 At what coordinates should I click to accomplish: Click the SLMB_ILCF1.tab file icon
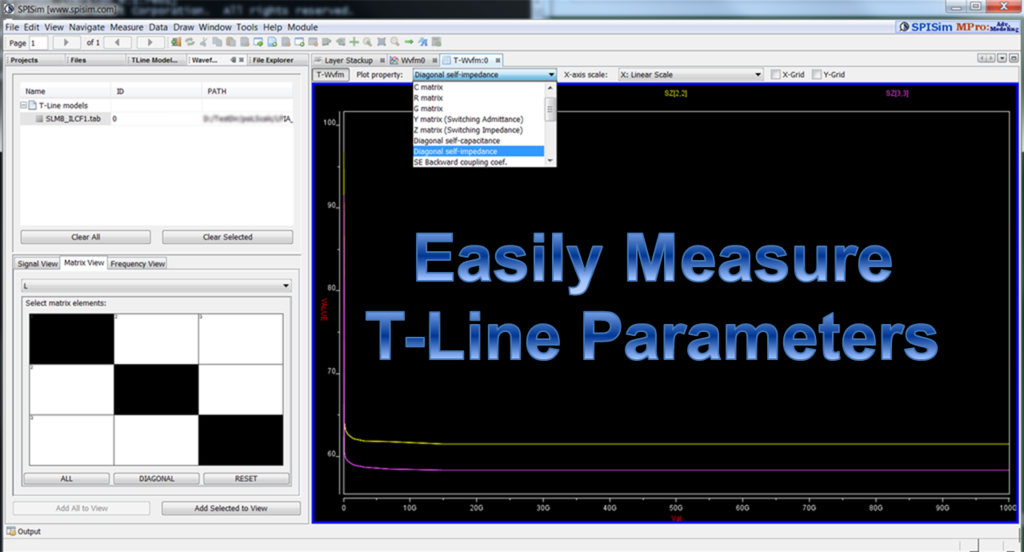39,118
